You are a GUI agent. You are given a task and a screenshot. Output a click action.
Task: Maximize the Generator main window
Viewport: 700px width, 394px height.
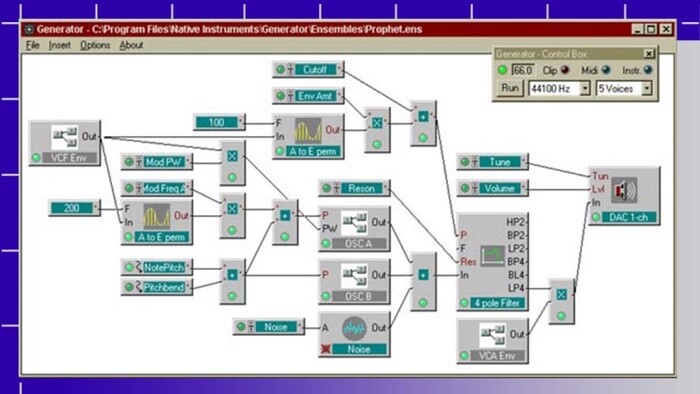[x=651, y=29]
